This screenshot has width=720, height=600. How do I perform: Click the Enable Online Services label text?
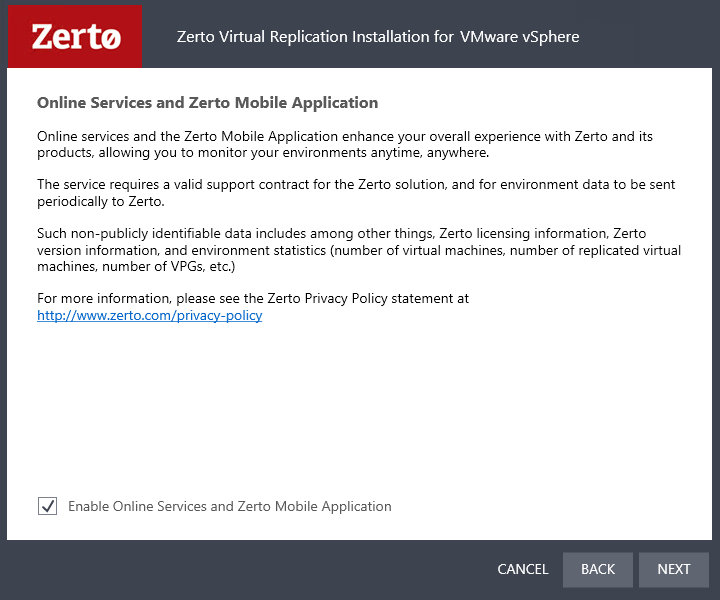[230, 506]
